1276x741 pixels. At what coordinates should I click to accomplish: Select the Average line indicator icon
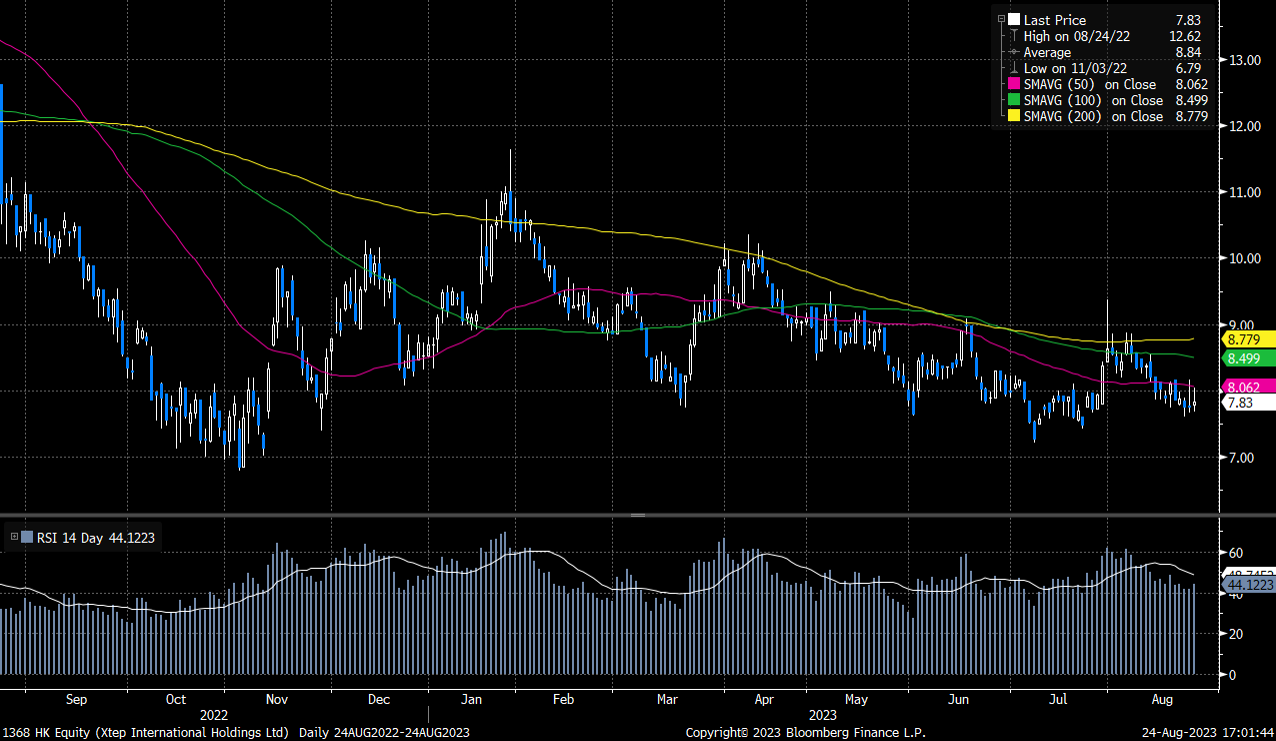pos(1013,52)
